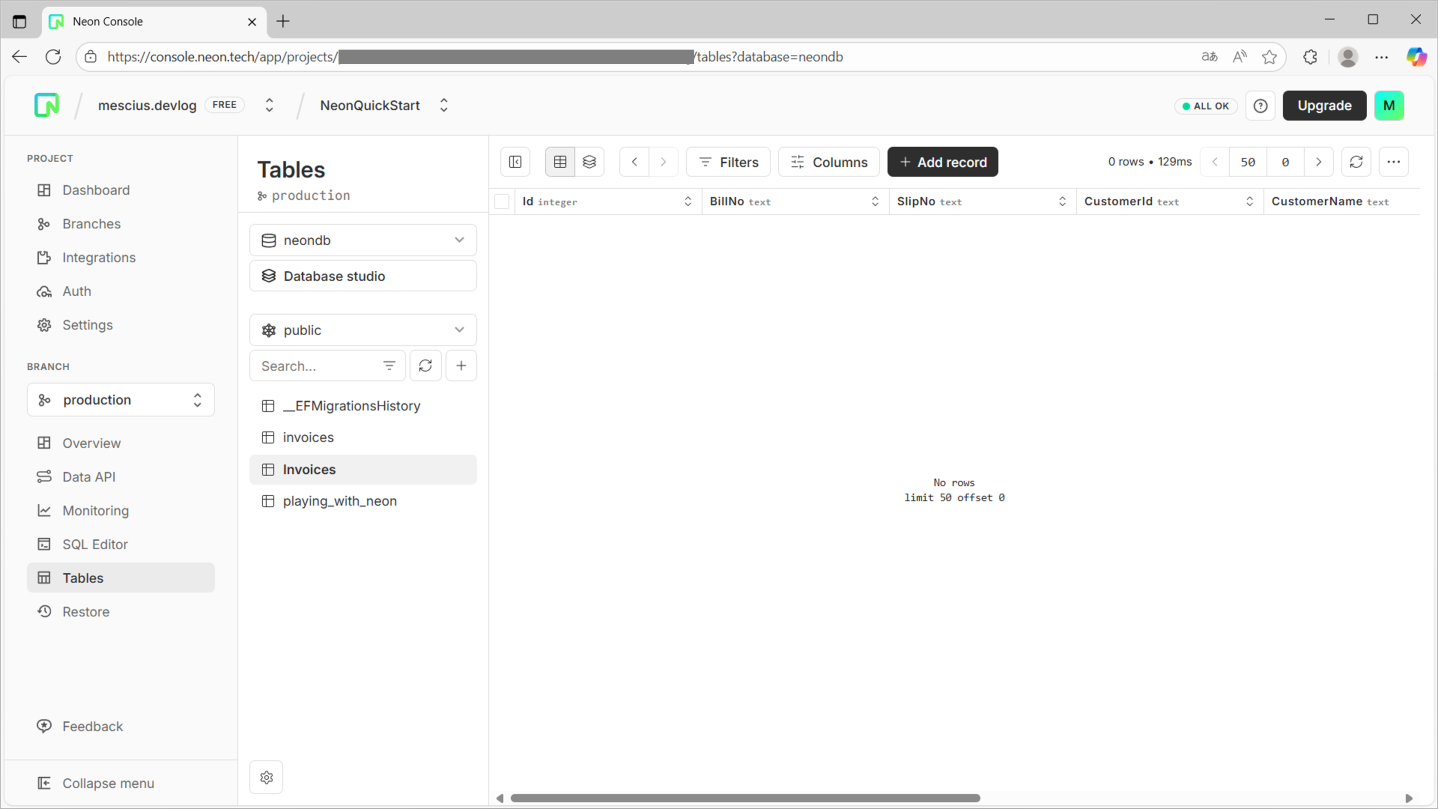Click the horizontal scrollbar under the table

pyautogui.click(x=745, y=798)
